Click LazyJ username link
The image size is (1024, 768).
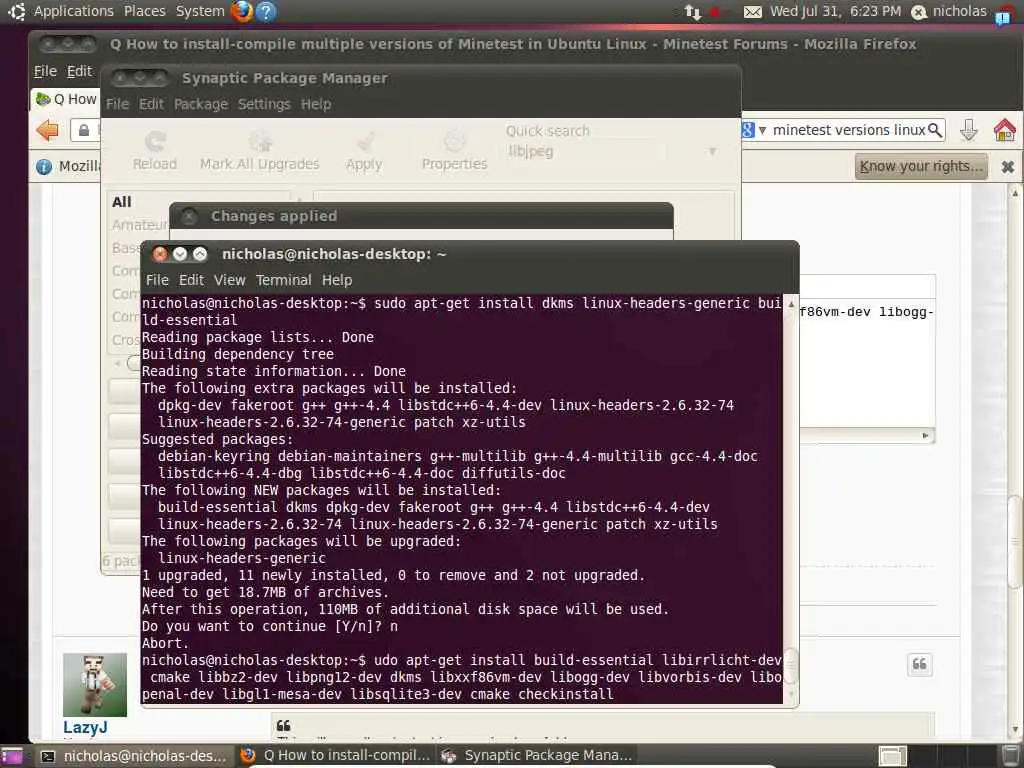pyautogui.click(x=86, y=727)
